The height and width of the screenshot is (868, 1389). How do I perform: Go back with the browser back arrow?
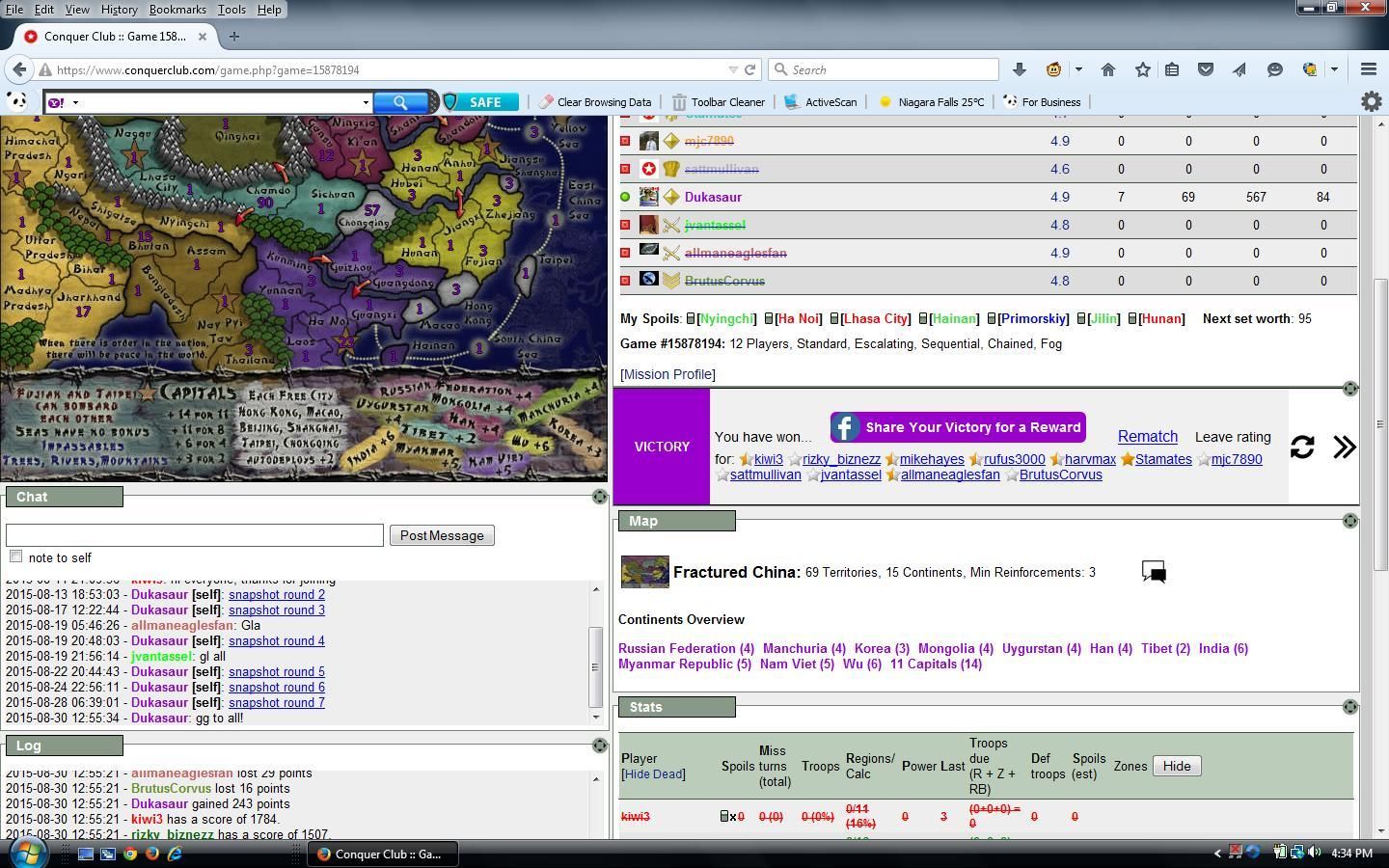coord(19,69)
